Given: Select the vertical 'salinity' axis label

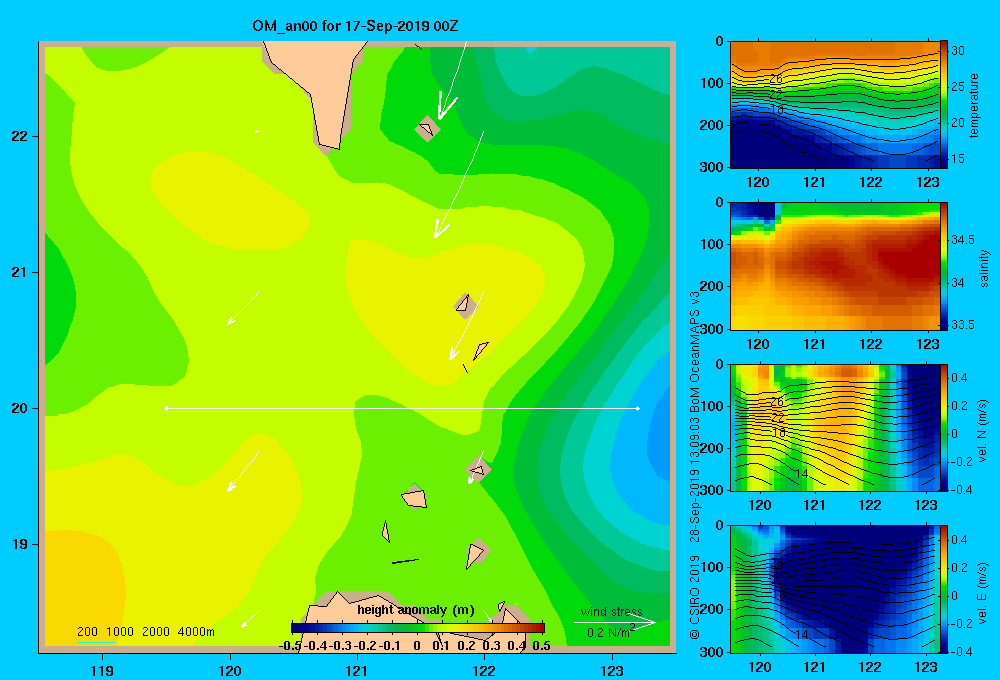Looking at the screenshot, I should click(x=984, y=268).
